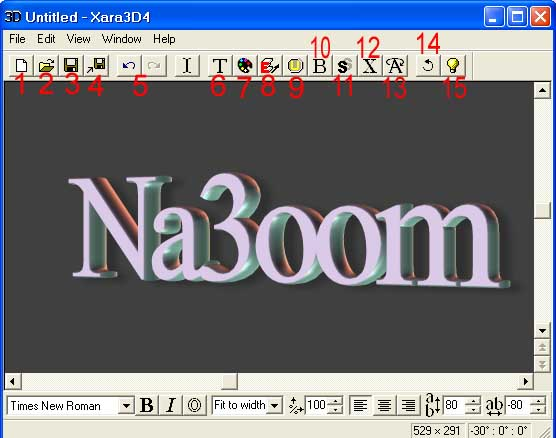Open the File menu
This screenshot has width=556, height=438.
(x=17, y=39)
